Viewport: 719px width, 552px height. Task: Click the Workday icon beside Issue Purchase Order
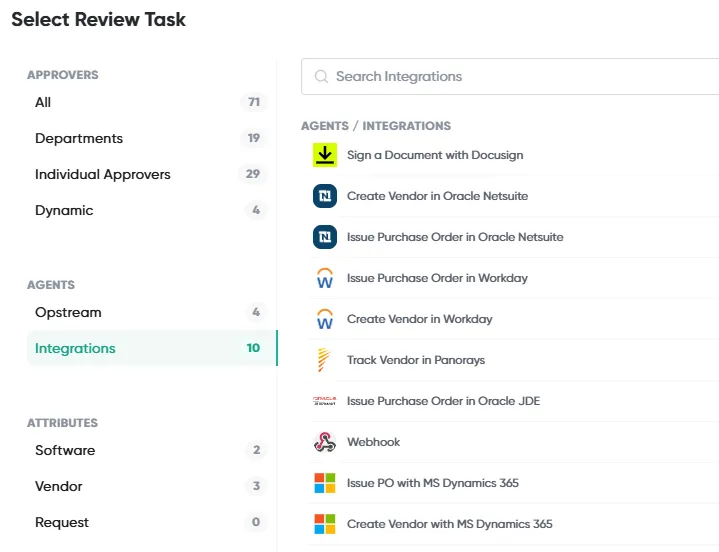point(325,278)
